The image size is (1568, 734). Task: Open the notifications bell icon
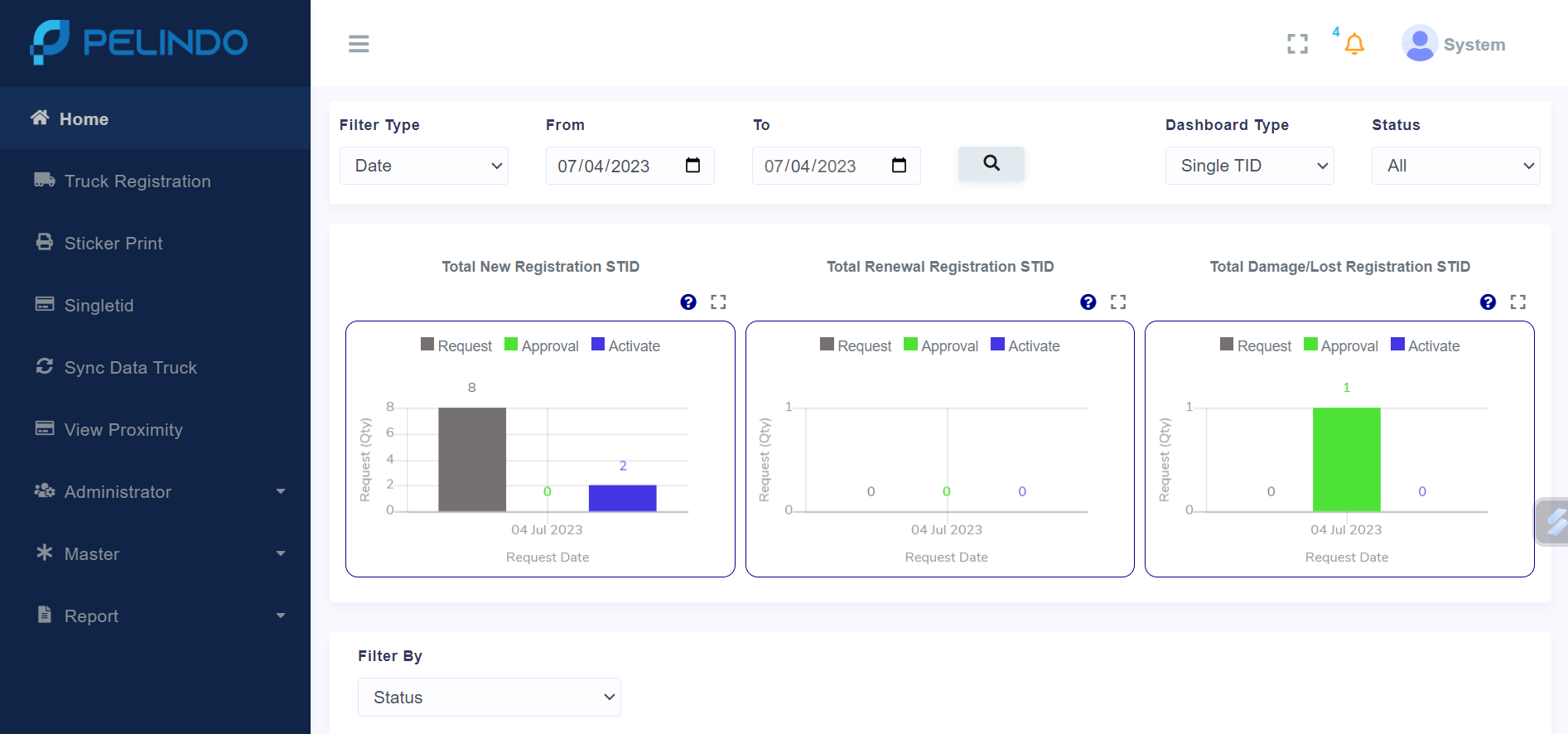coord(1353,44)
